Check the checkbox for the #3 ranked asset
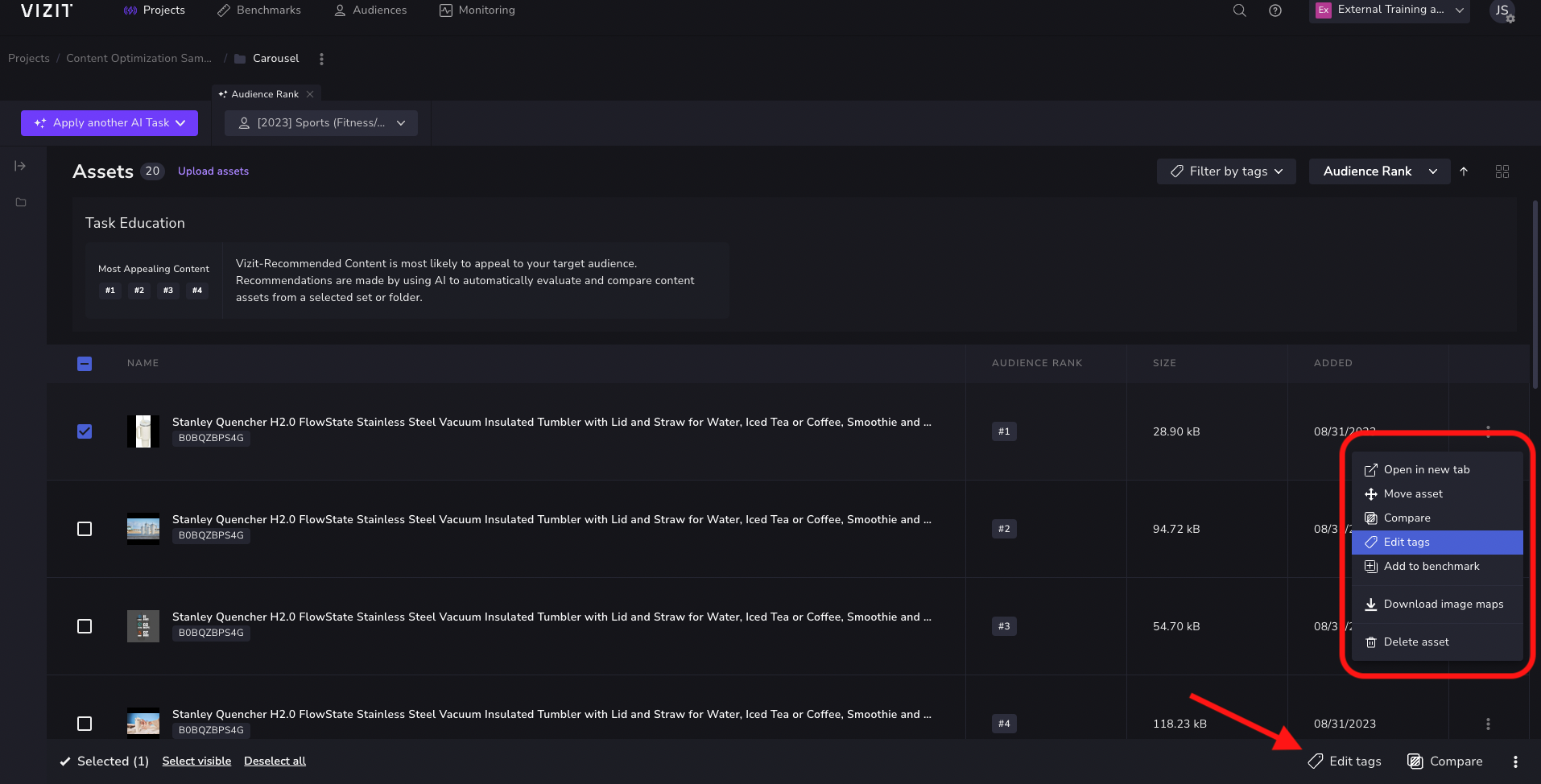 (x=85, y=626)
